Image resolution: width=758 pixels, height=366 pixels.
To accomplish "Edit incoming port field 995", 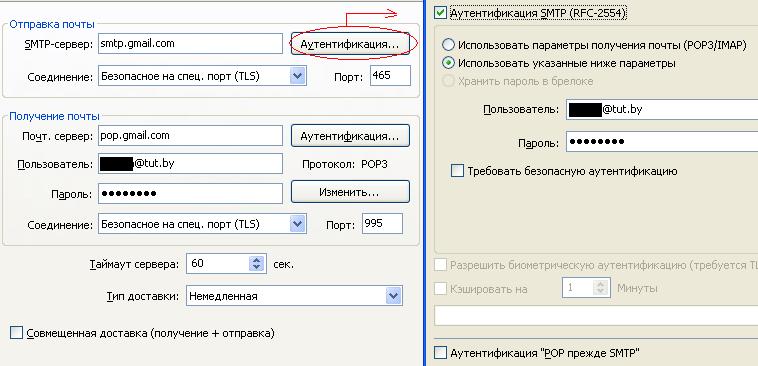I will (x=383, y=224).
